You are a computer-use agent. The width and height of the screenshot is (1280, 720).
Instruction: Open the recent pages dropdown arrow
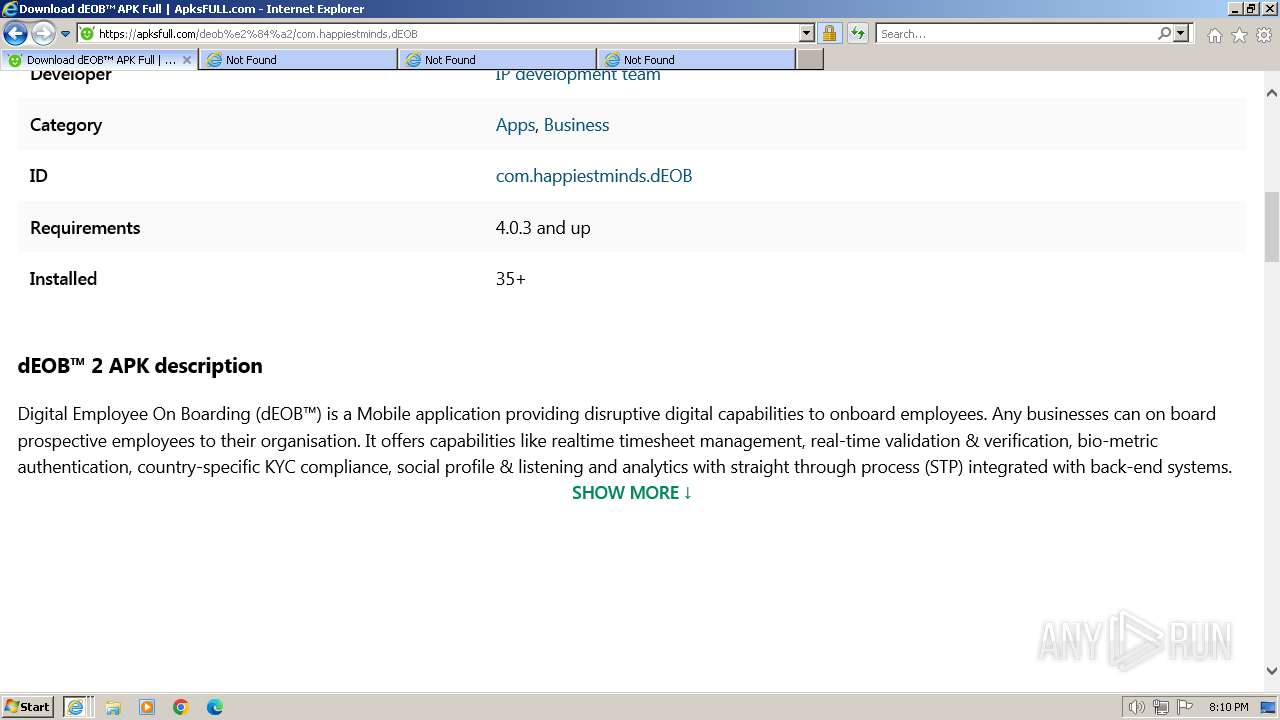66,34
